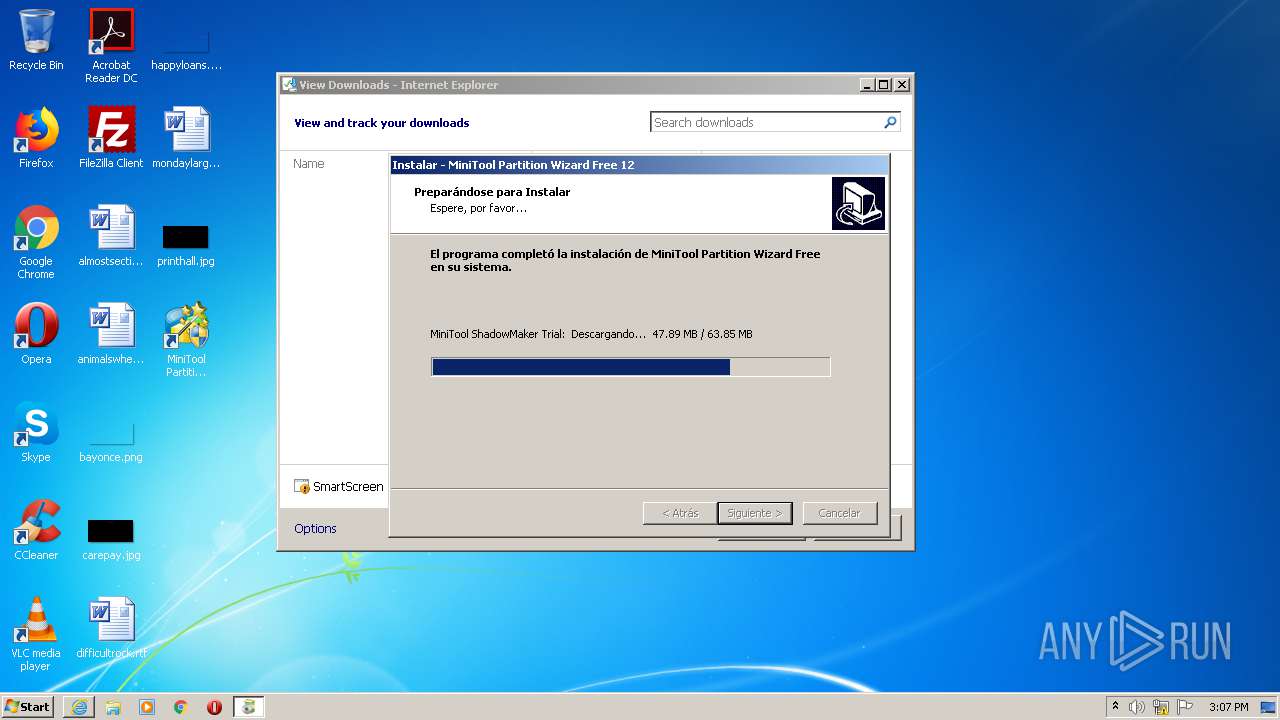
Task: Open Firefox desktop shortcut
Action: click(x=36, y=138)
